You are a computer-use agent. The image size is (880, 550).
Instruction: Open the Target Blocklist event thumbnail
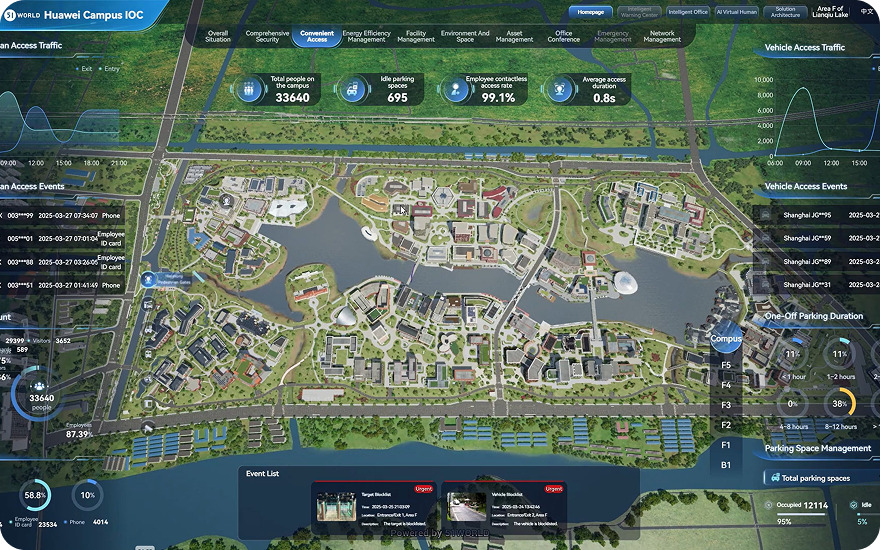pos(336,507)
